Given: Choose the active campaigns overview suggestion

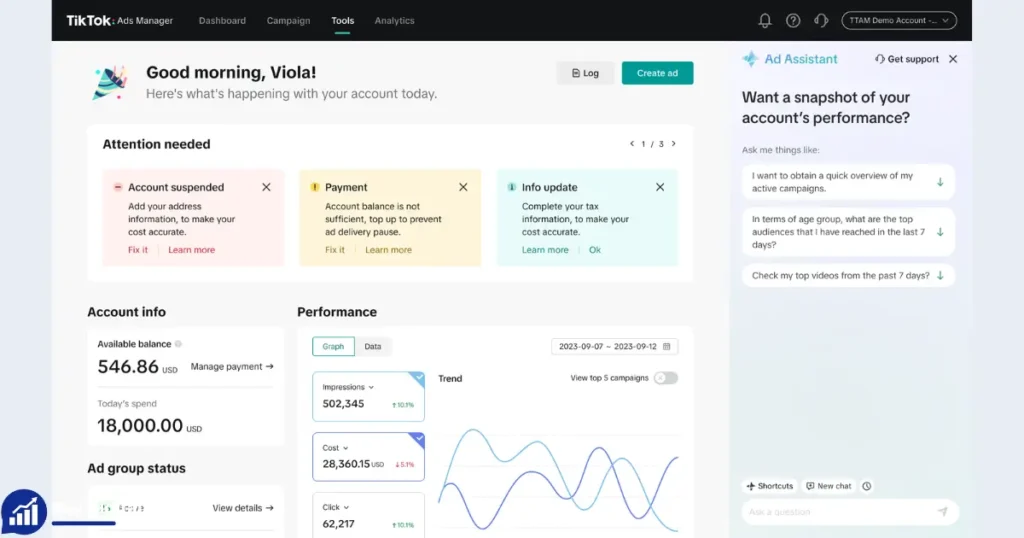Looking at the screenshot, I should [x=848, y=182].
